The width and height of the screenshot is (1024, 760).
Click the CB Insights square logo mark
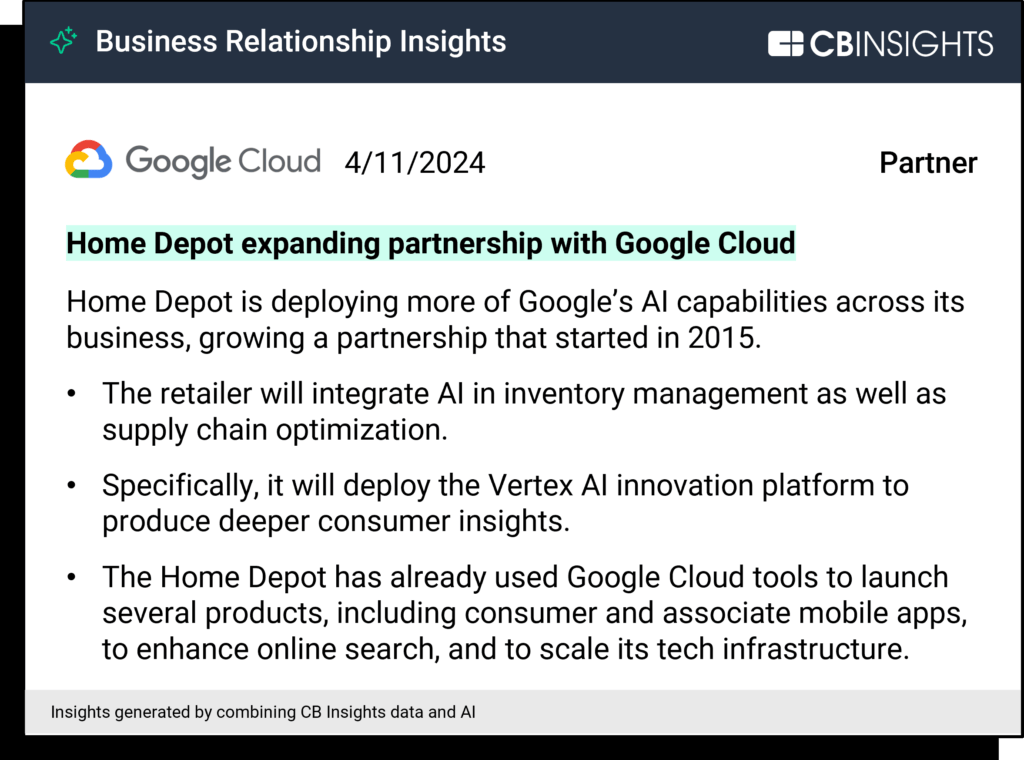click(x=786, y=44)
